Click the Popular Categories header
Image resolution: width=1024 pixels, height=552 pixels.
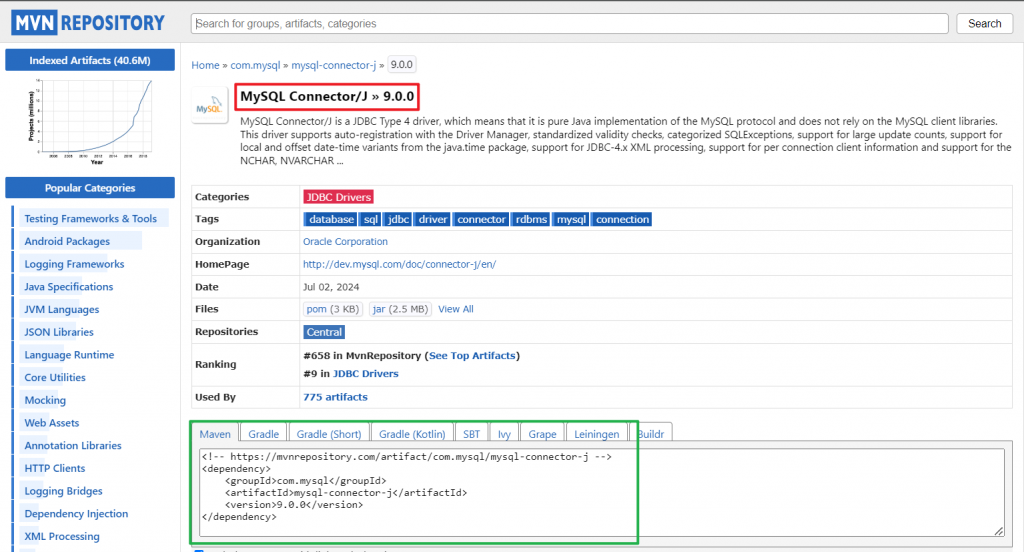pos(90,187)
